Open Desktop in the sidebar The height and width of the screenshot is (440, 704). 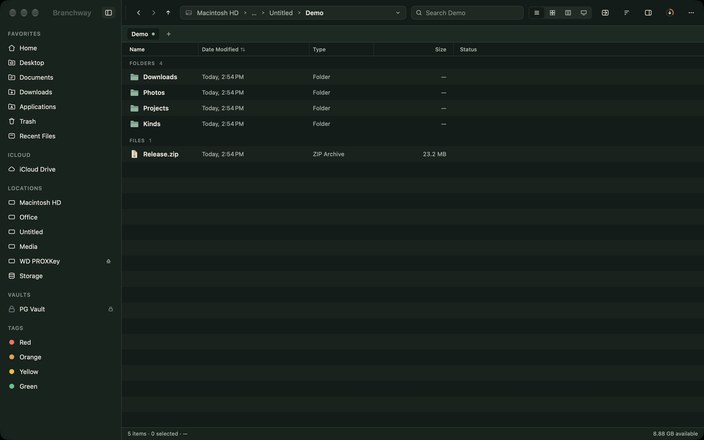[x=61, y=63]
